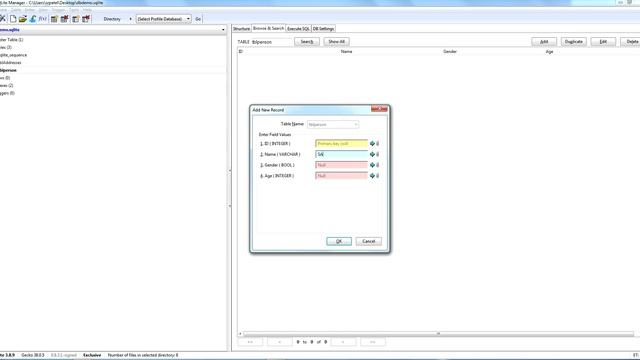640x360 pixels.
Task: Select tblAddresses table in tree
Action: point(11,62)
